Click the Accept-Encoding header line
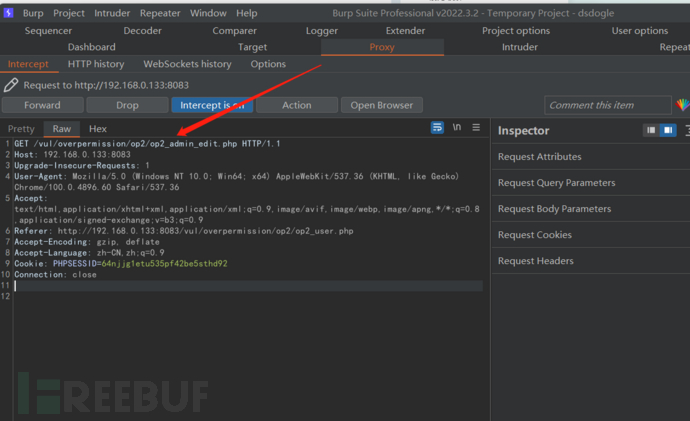The image size is (690, 421). 87,242
